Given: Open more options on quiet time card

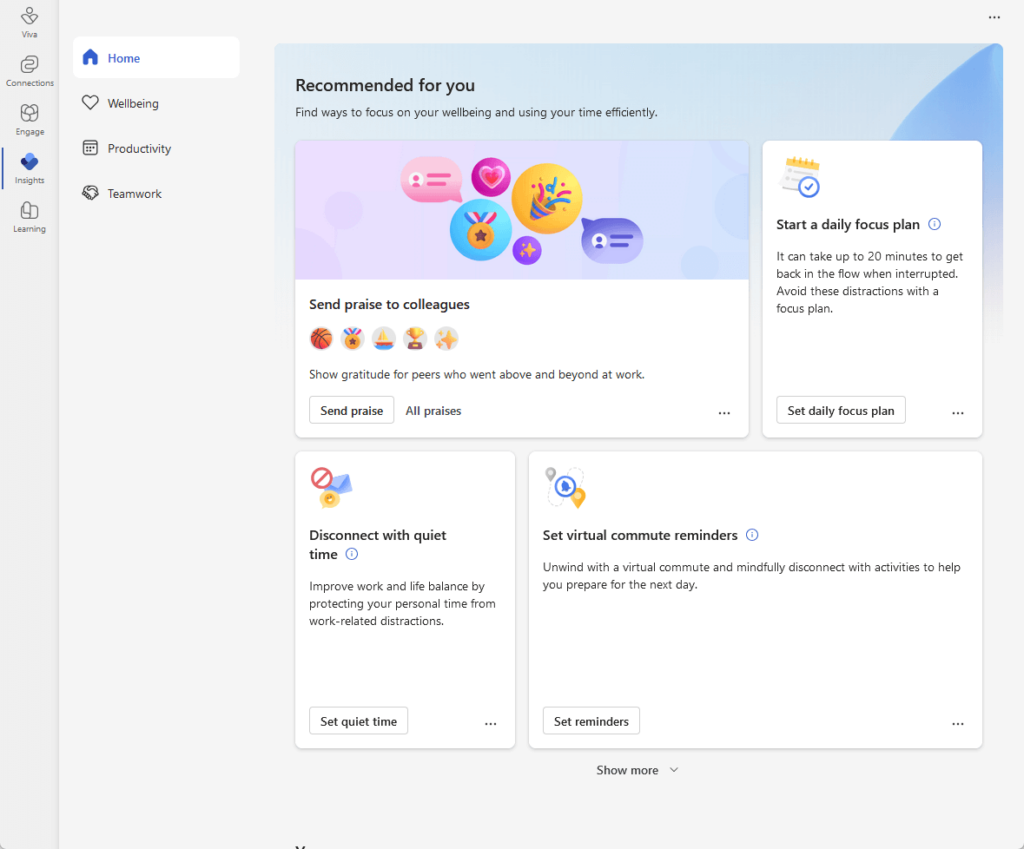Looking at the screenshot, I should click(490, 723).
